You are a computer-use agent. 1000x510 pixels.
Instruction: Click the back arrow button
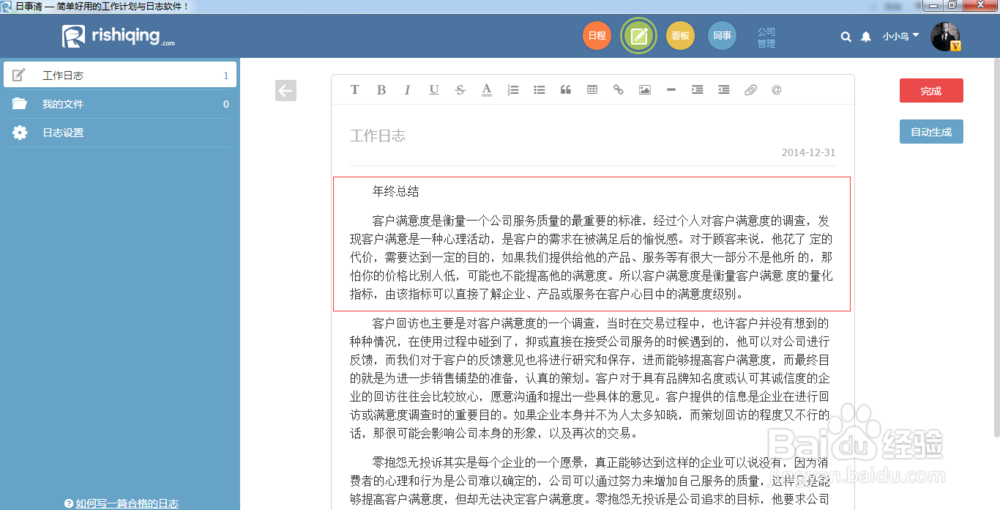[286, 91]
